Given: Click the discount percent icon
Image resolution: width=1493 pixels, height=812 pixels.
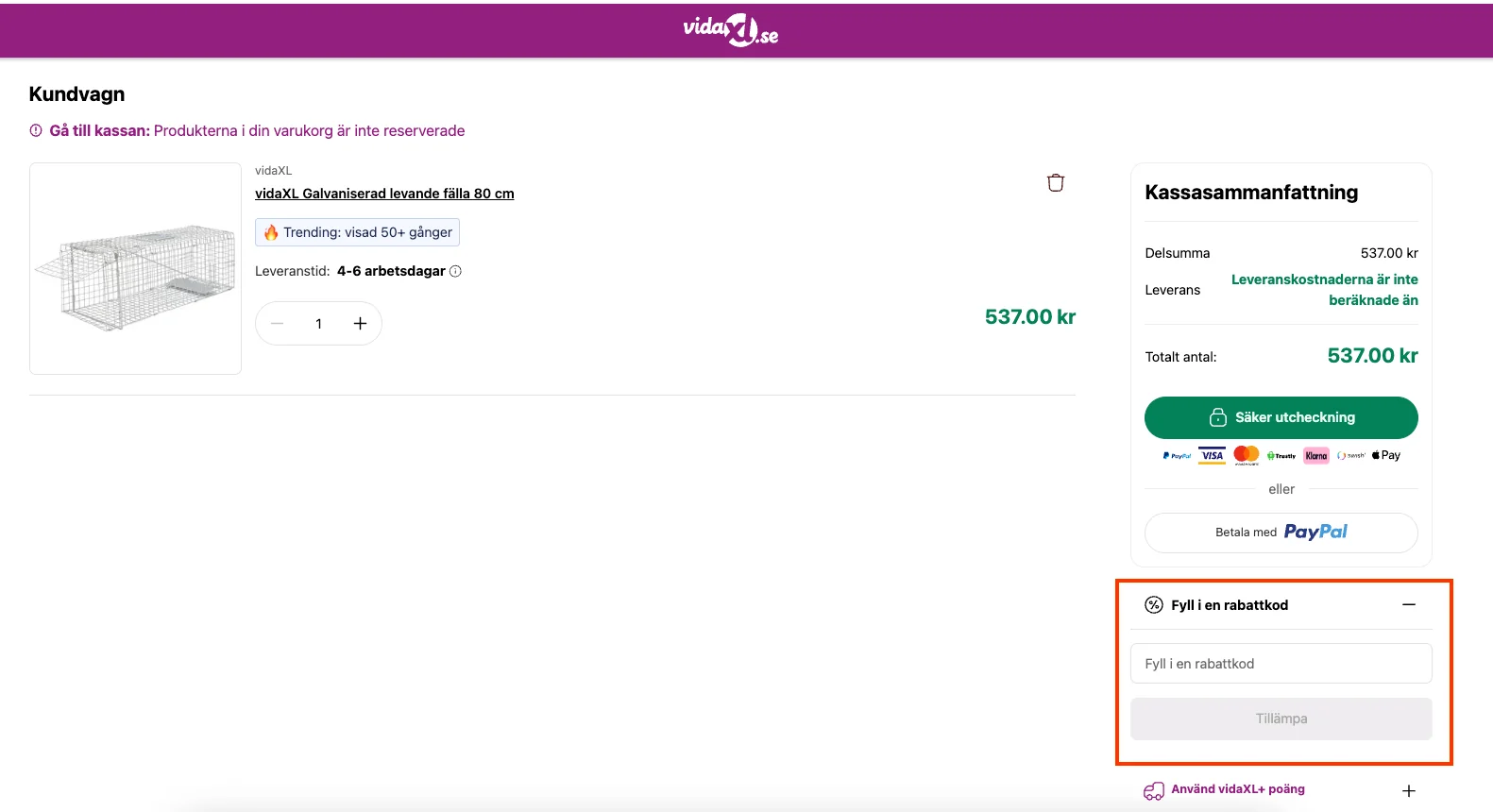Looking at the screenshot, I should 1153,605.
